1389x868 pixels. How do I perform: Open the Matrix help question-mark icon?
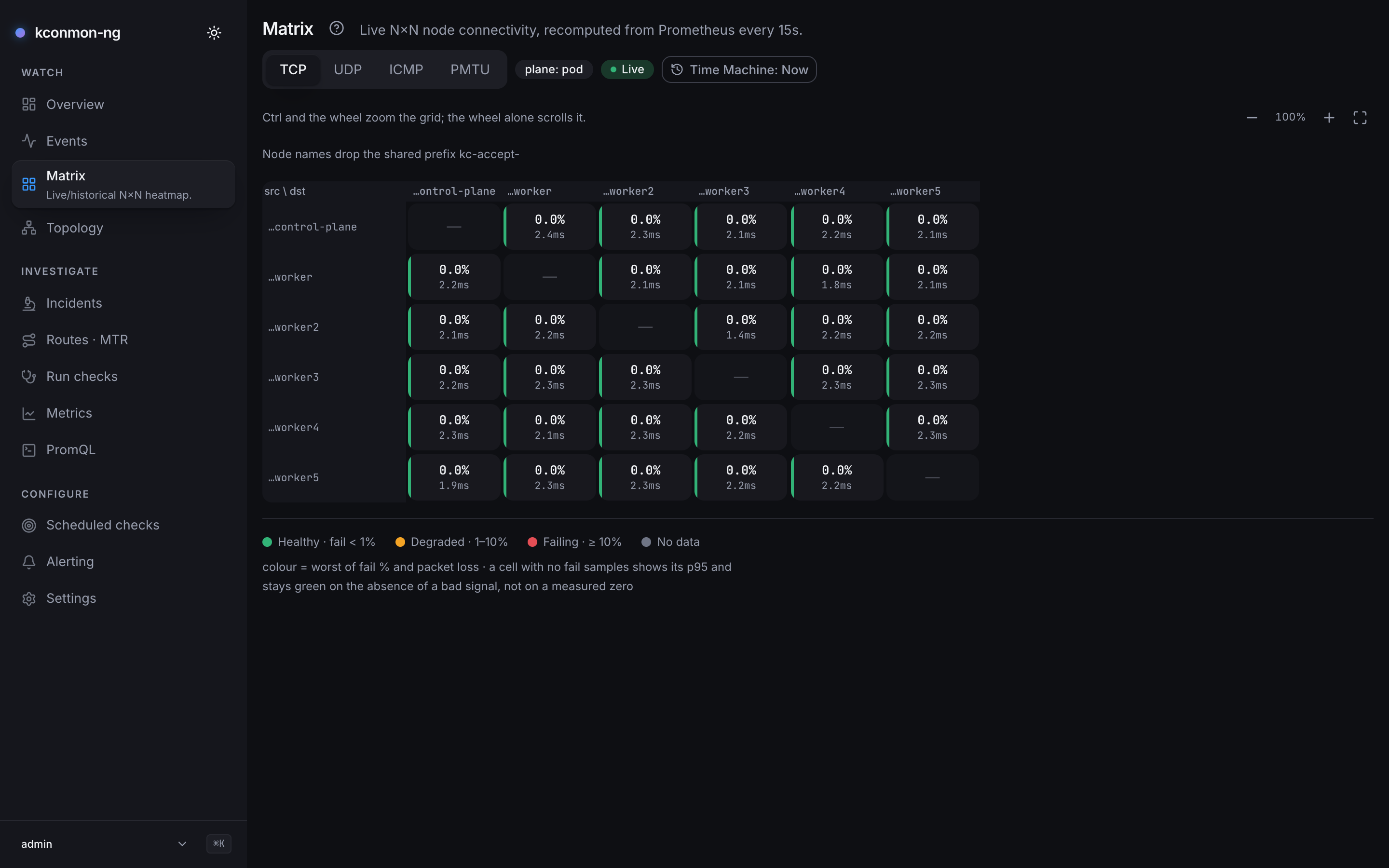pos(336,28)
